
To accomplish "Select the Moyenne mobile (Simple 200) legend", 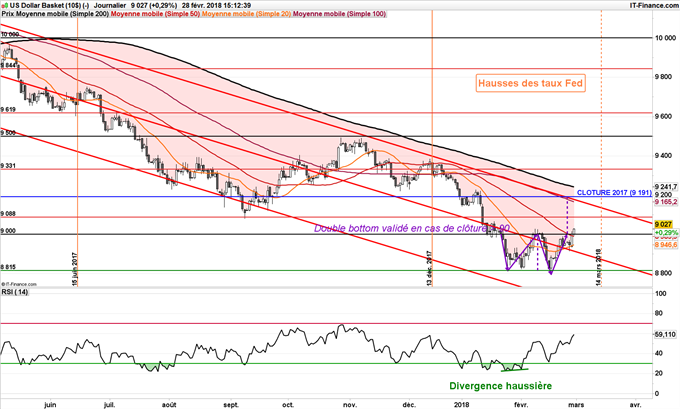I will tap(62, 14).
